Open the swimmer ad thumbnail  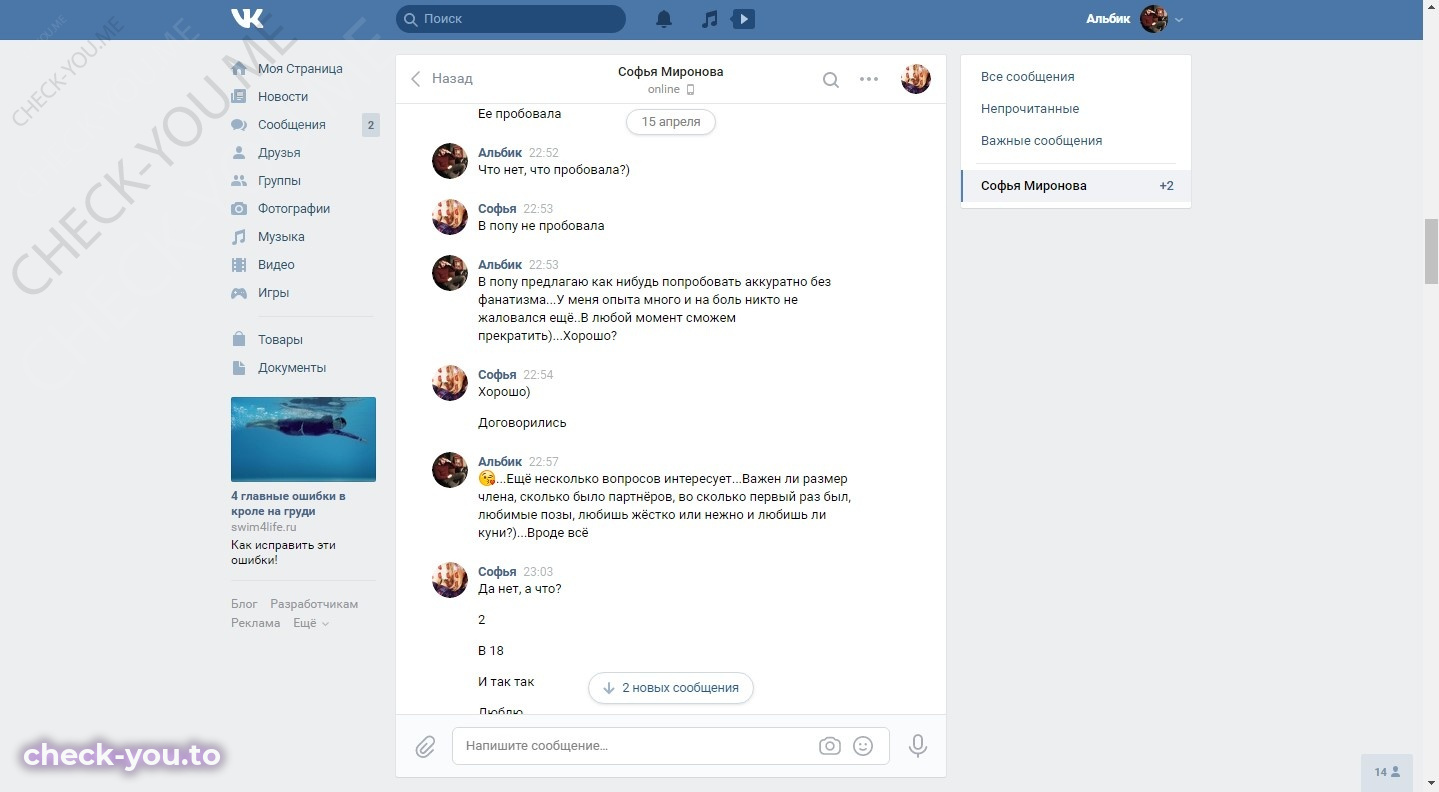coord(303,439)
